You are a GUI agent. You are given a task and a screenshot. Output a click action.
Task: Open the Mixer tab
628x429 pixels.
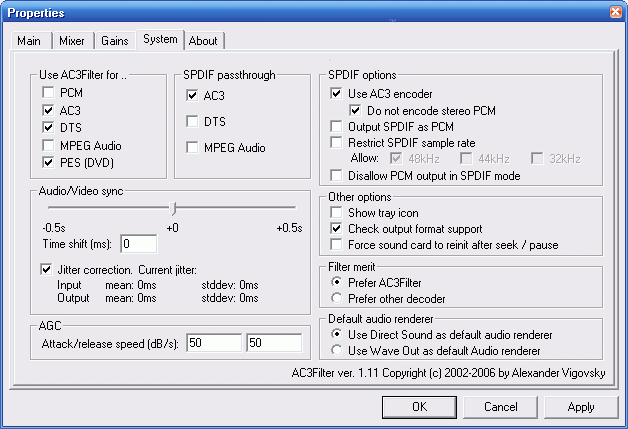[70, 41]
